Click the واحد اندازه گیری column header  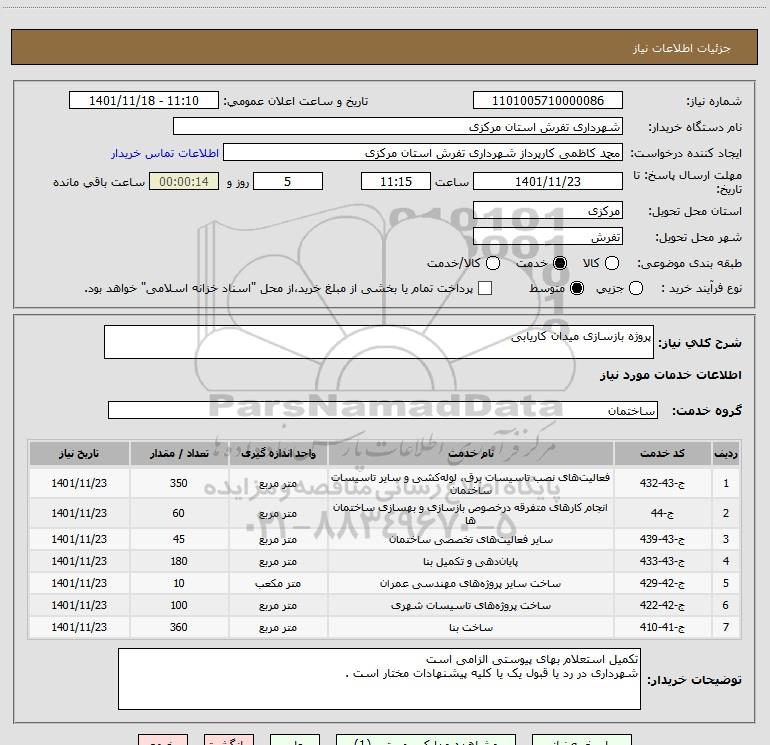tap(278, 453)
